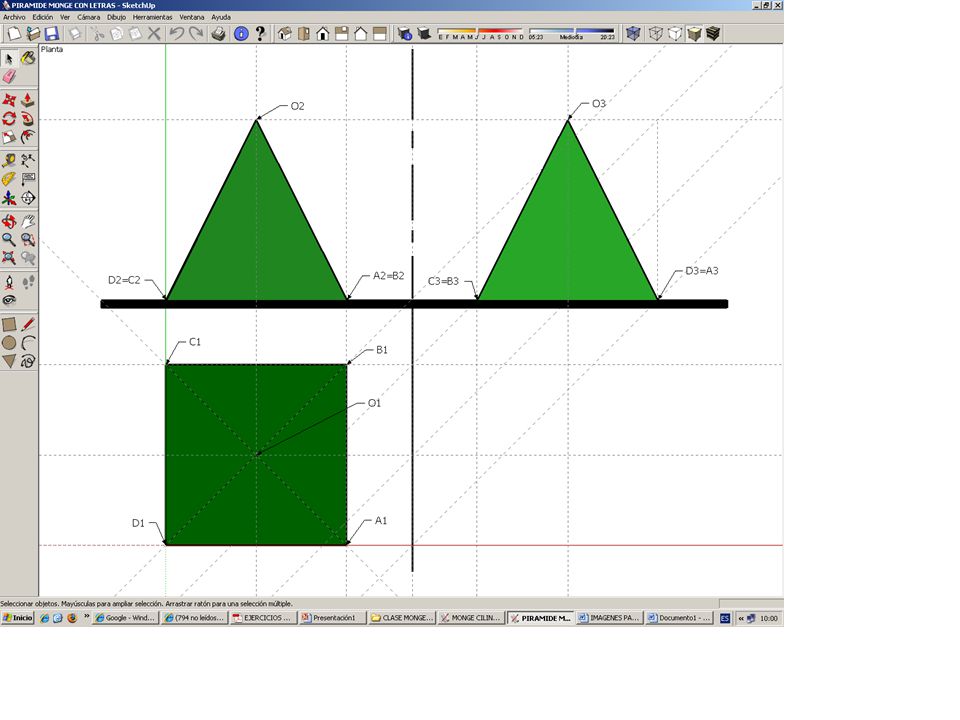Choose the Position Camera tool
Viewport: 960px width, 720px height.
pos(9,282)
